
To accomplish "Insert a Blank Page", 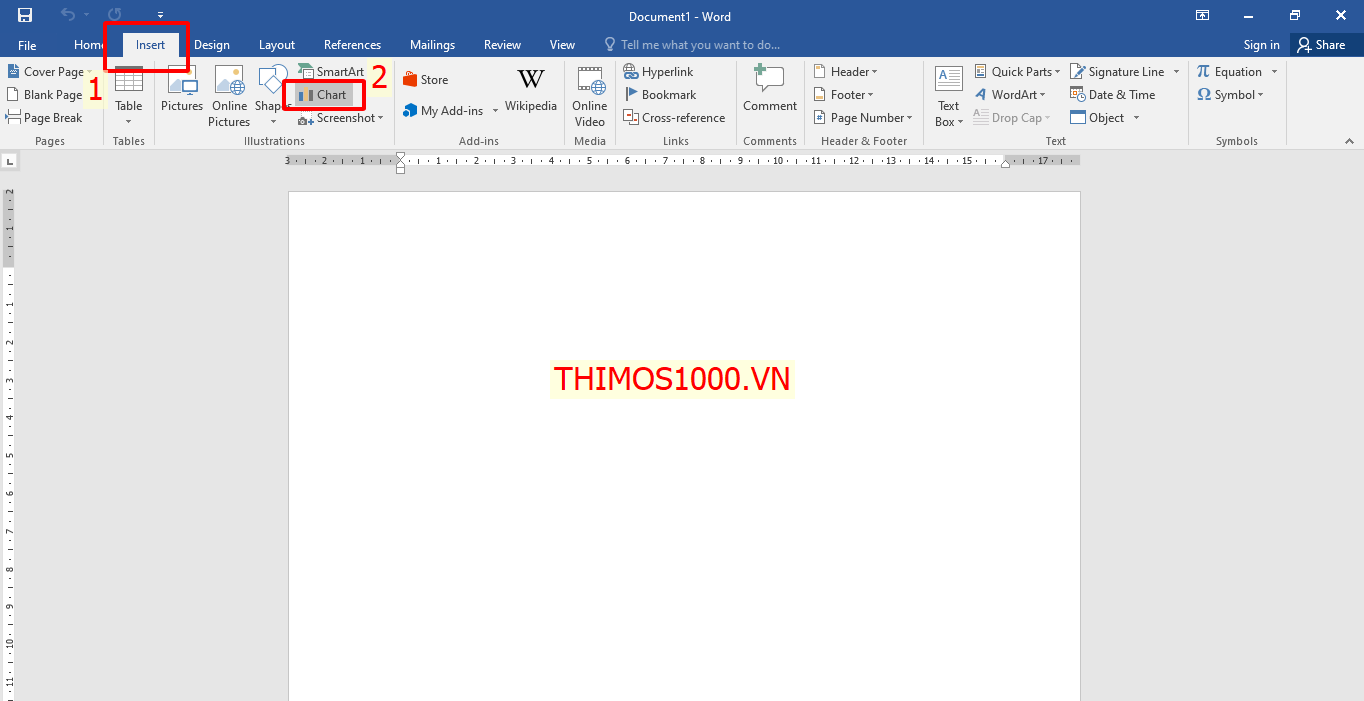I will 45,95.
